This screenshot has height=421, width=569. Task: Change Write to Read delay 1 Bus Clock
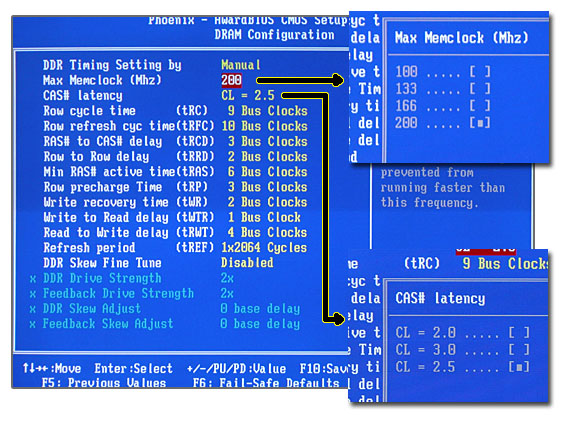coord(264,217)
